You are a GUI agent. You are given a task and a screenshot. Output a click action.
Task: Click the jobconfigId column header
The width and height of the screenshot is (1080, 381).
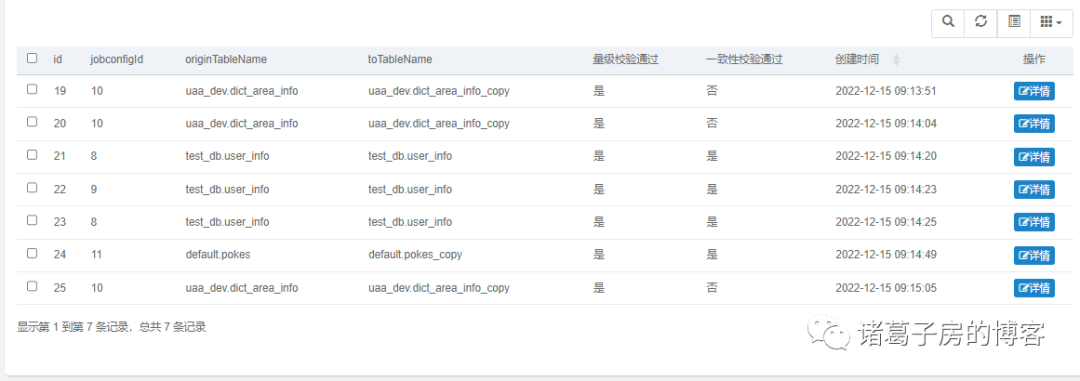point(117,60)
